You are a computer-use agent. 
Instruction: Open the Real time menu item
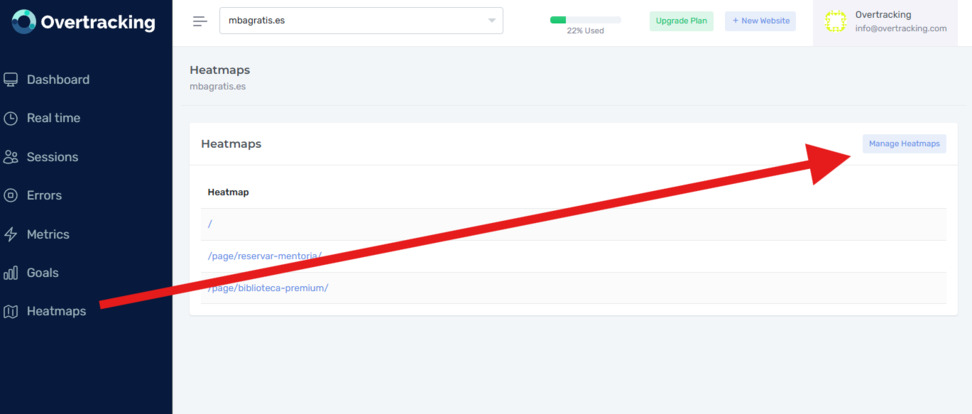[53, 118]
